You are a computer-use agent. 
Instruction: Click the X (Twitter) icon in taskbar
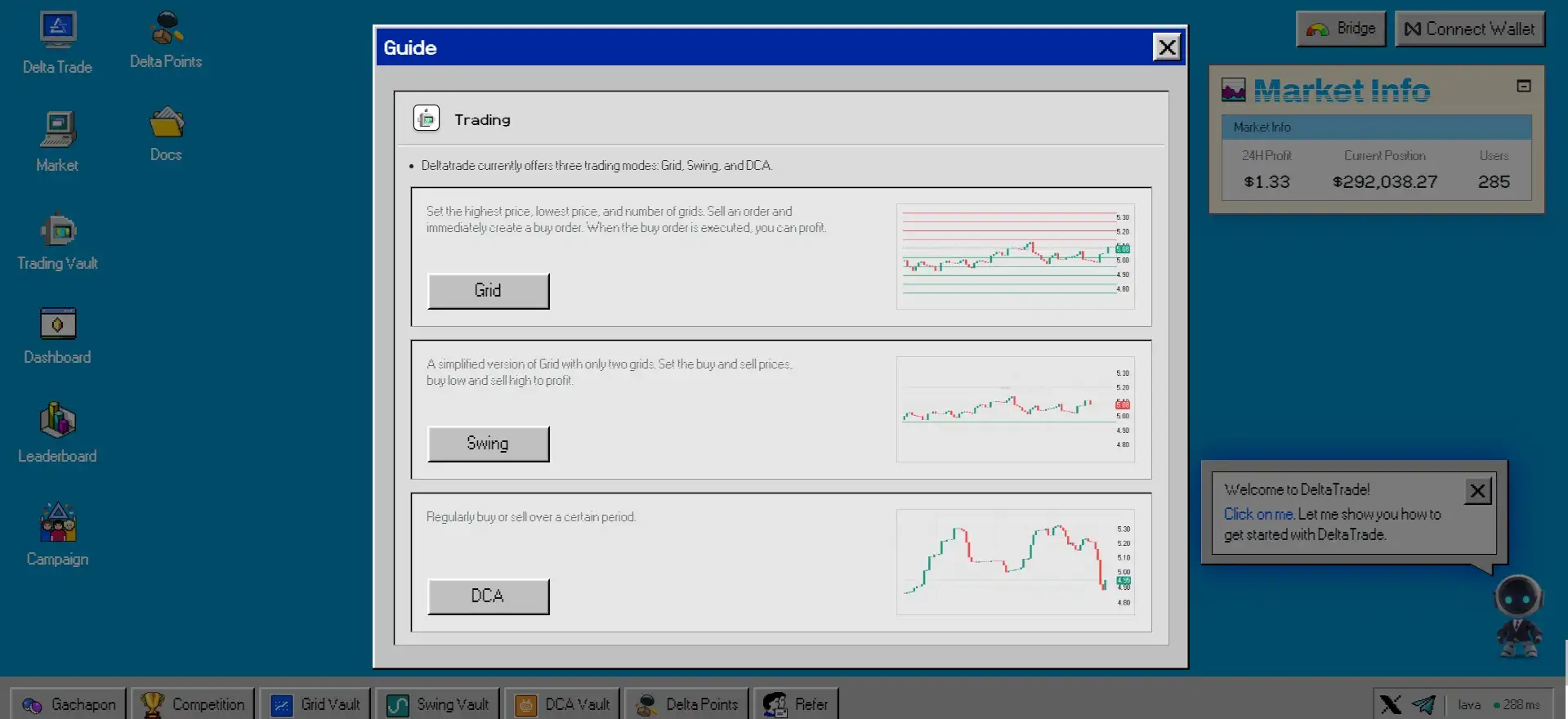[x=1390, y=704]
